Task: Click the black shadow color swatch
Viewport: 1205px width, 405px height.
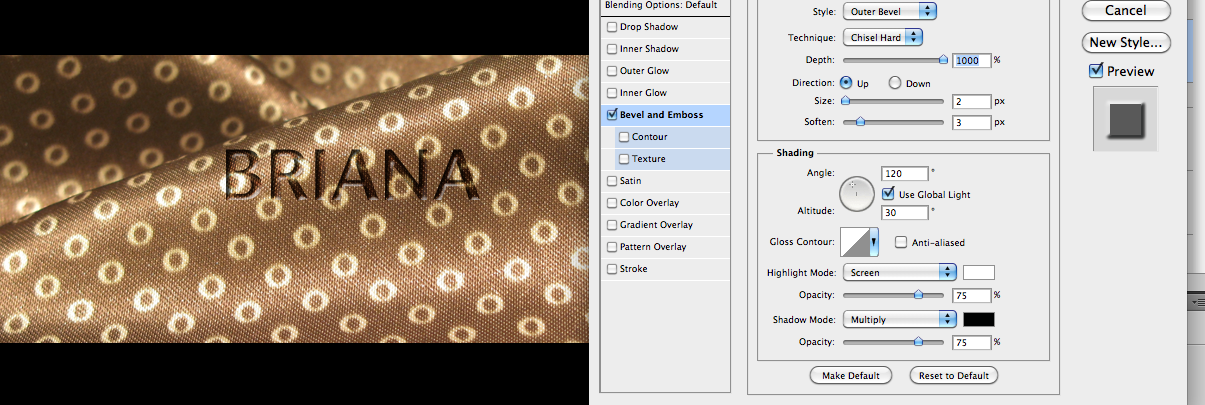Action: pos(978,320)
